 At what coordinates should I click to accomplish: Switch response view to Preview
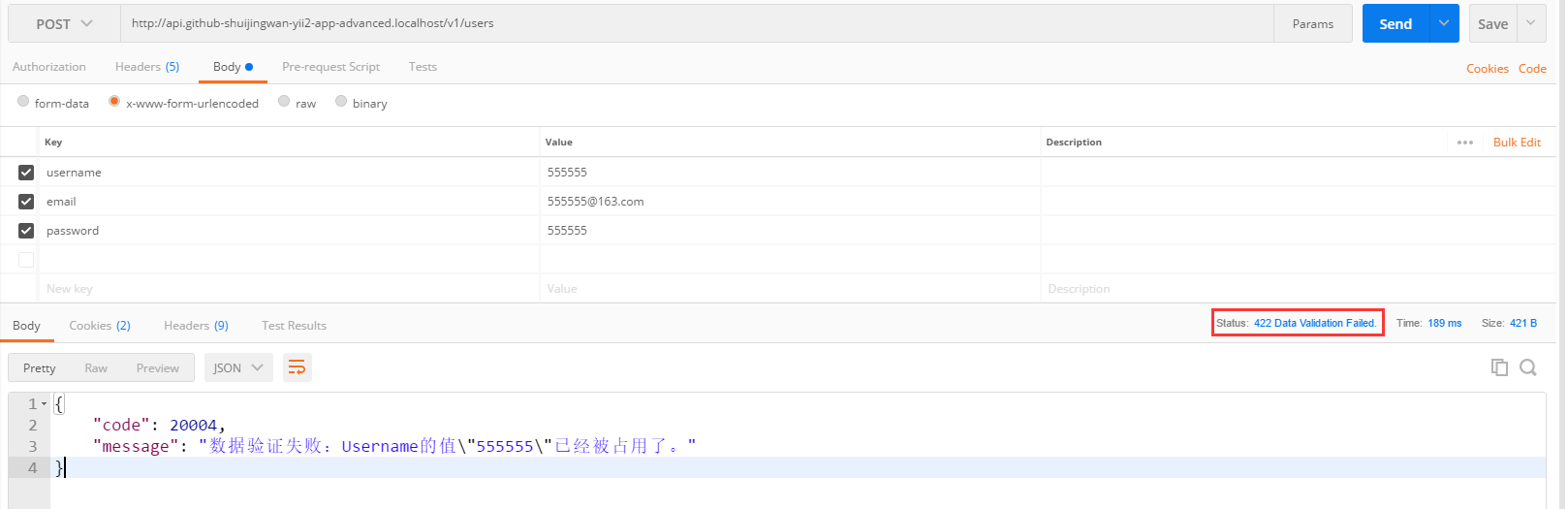[158, 367]
